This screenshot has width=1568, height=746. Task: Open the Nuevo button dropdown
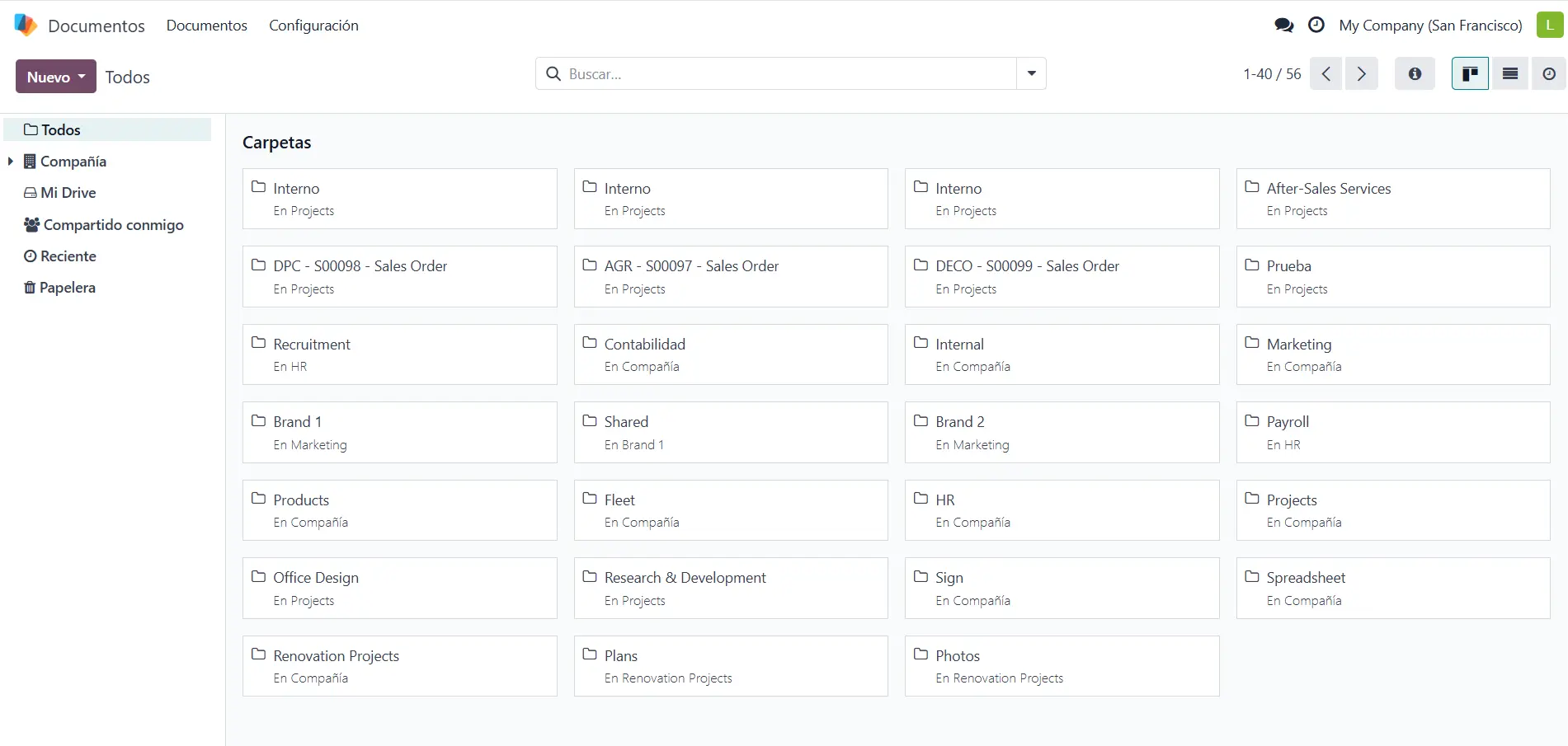click(56, 77)
